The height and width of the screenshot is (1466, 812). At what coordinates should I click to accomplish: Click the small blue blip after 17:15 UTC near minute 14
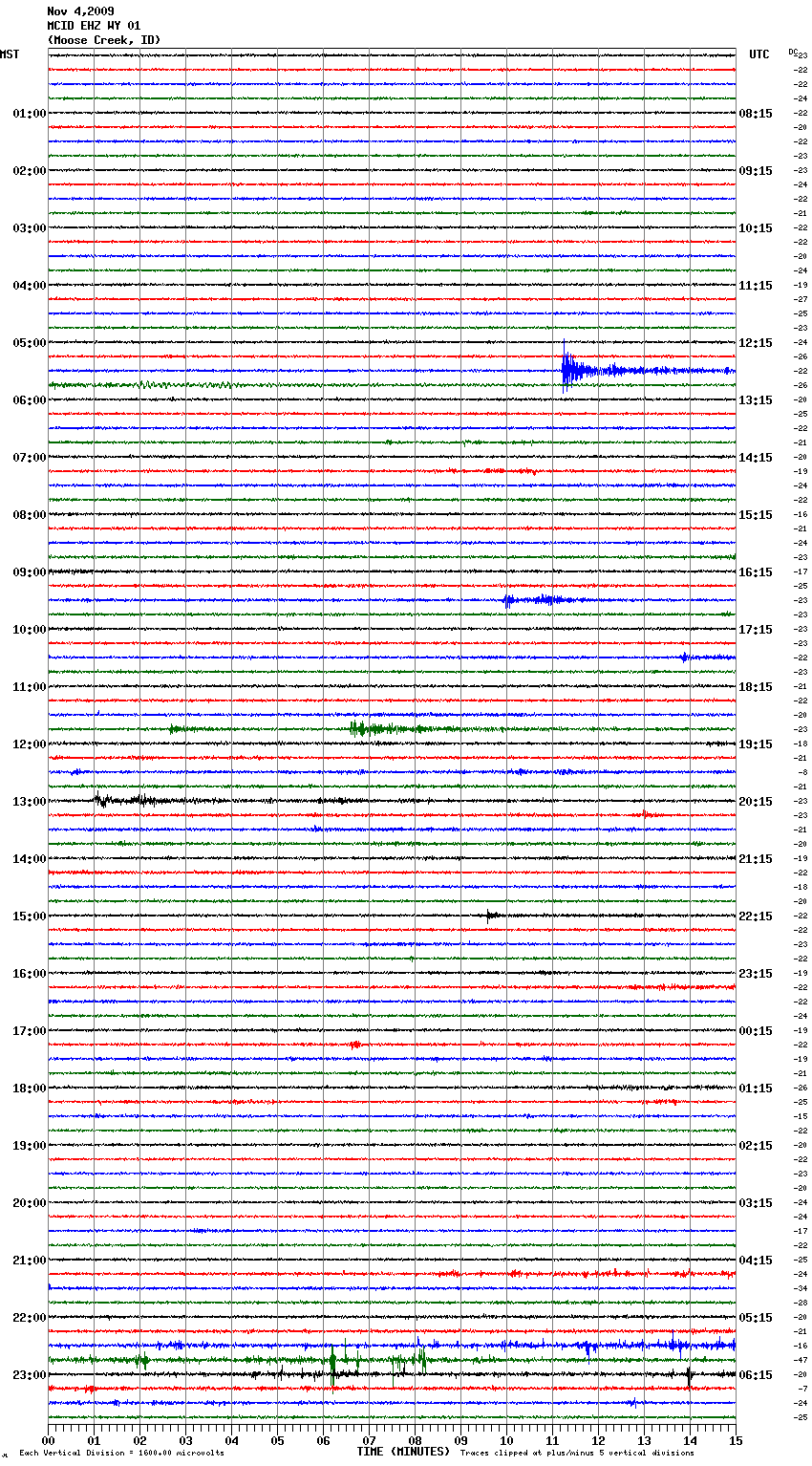coord(684,657)
